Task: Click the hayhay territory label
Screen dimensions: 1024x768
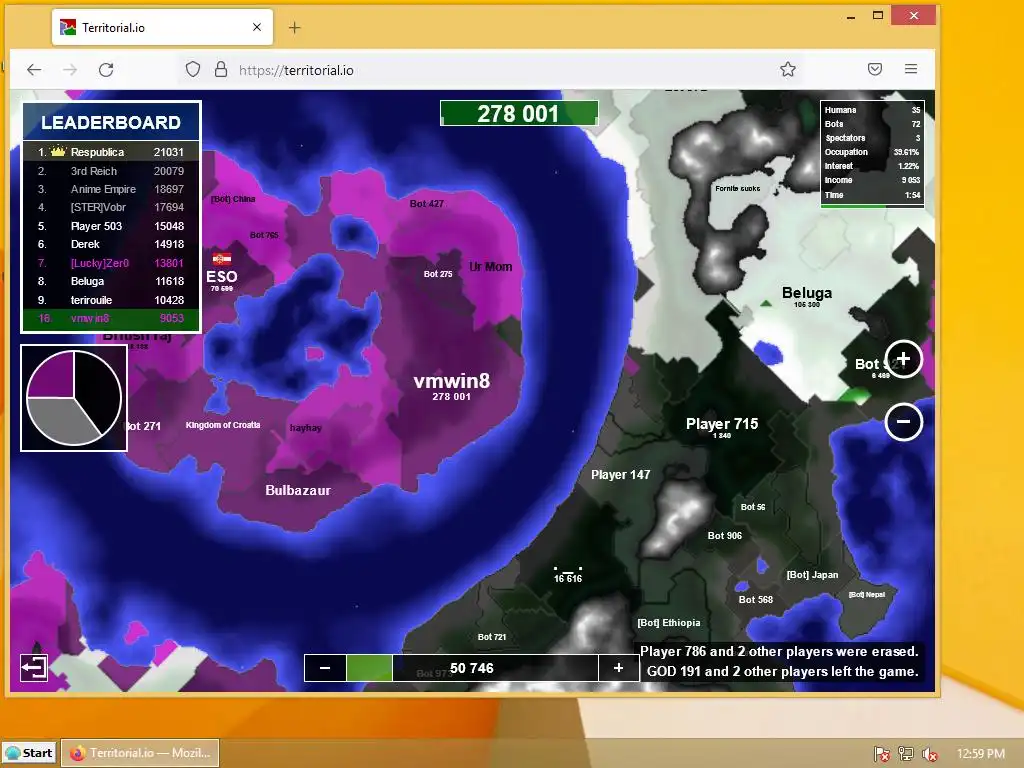Action: [x=306, y=428]
